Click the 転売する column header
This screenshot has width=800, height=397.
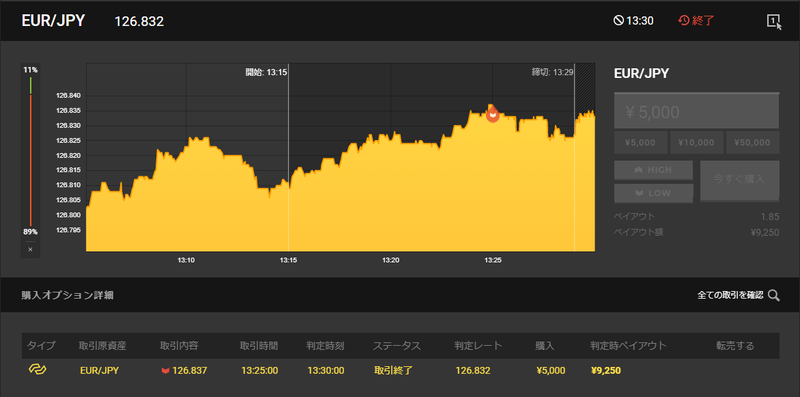[x=735, y=345]
